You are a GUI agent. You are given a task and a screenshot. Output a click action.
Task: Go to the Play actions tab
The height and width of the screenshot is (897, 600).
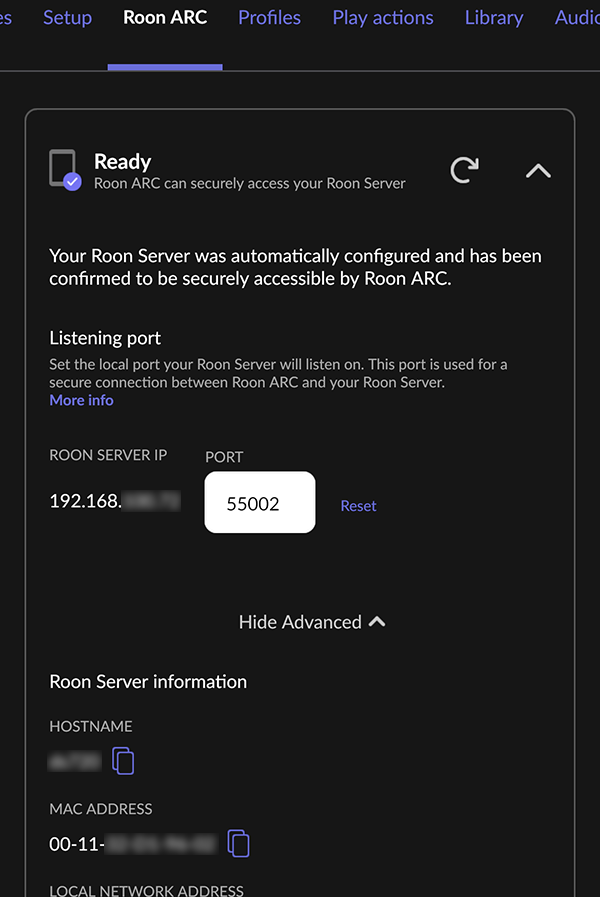[383, 18]
